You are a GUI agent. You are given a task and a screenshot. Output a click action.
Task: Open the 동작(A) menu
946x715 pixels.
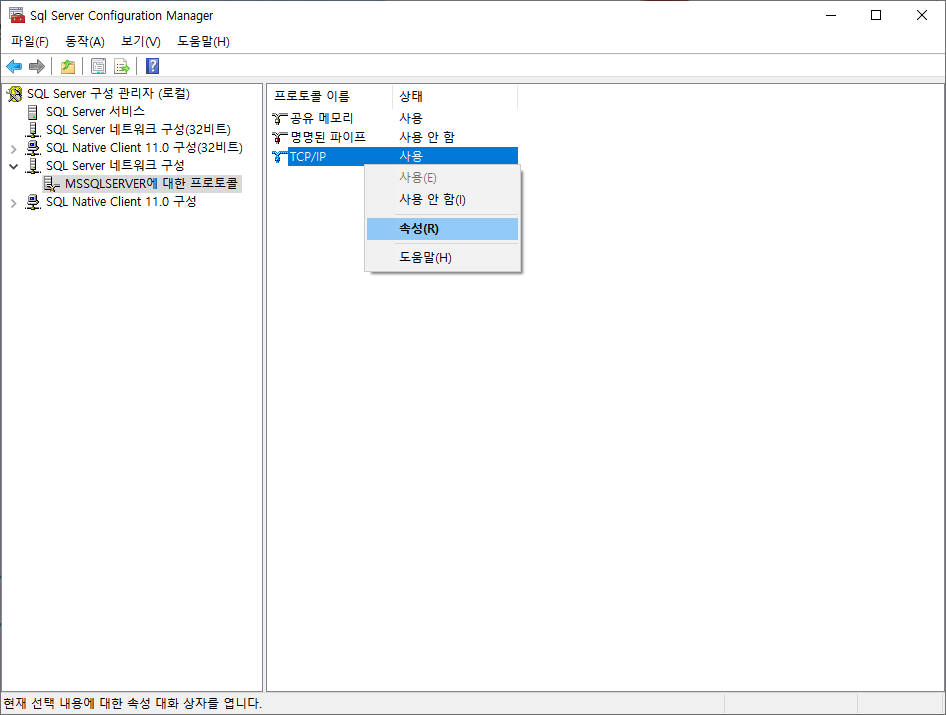(85, 41)
